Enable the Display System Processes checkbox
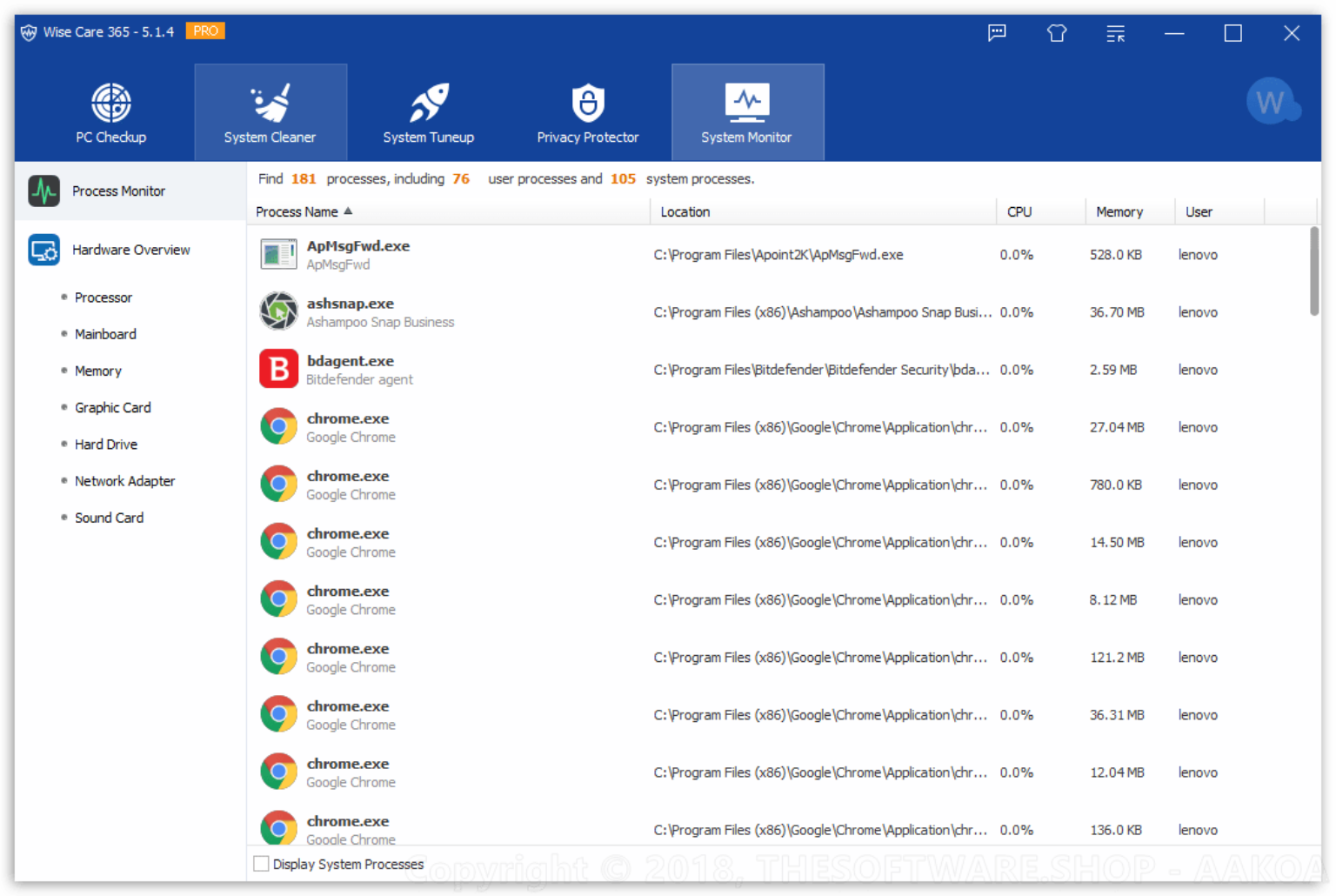Screen dimensions: 1336x896 coord(261,864)
